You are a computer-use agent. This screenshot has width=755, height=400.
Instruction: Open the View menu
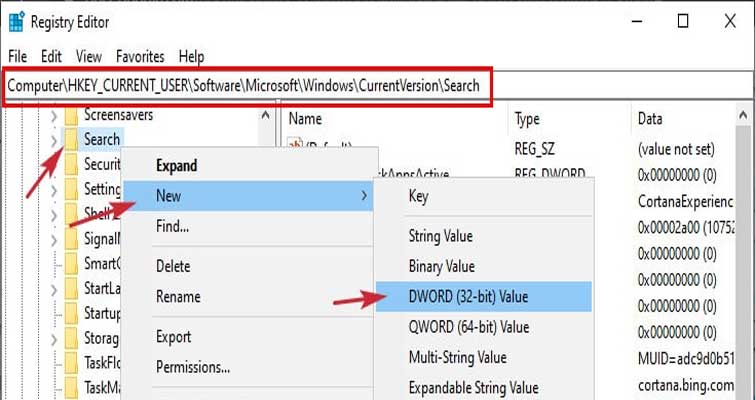tap(89, 57)
